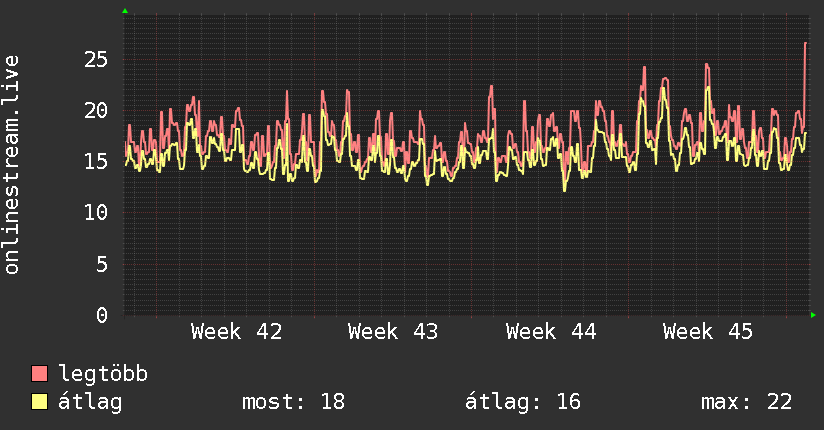The height and width of the screenshot is (430, 824).
Task: Click the 'átlag: 16' statistic
Action: coord(523,402)
